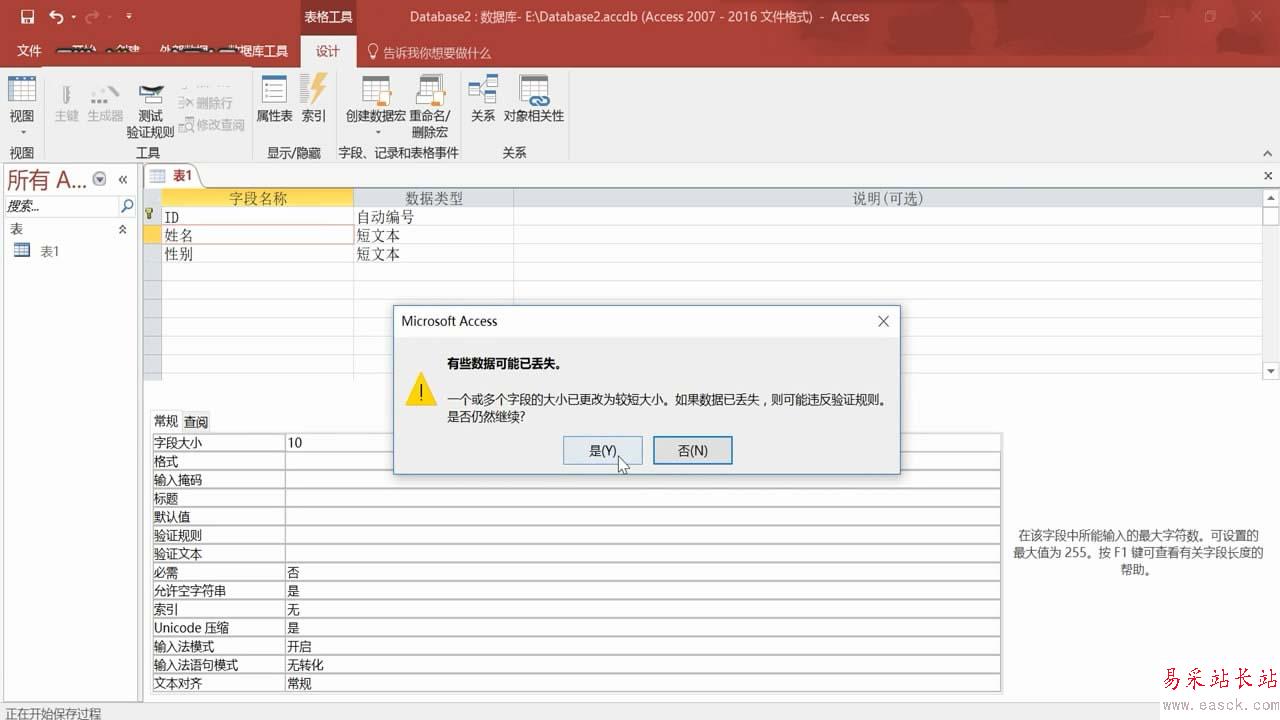Click the 数据类型 column header
1280x720 pixels.
click(434, 198)
